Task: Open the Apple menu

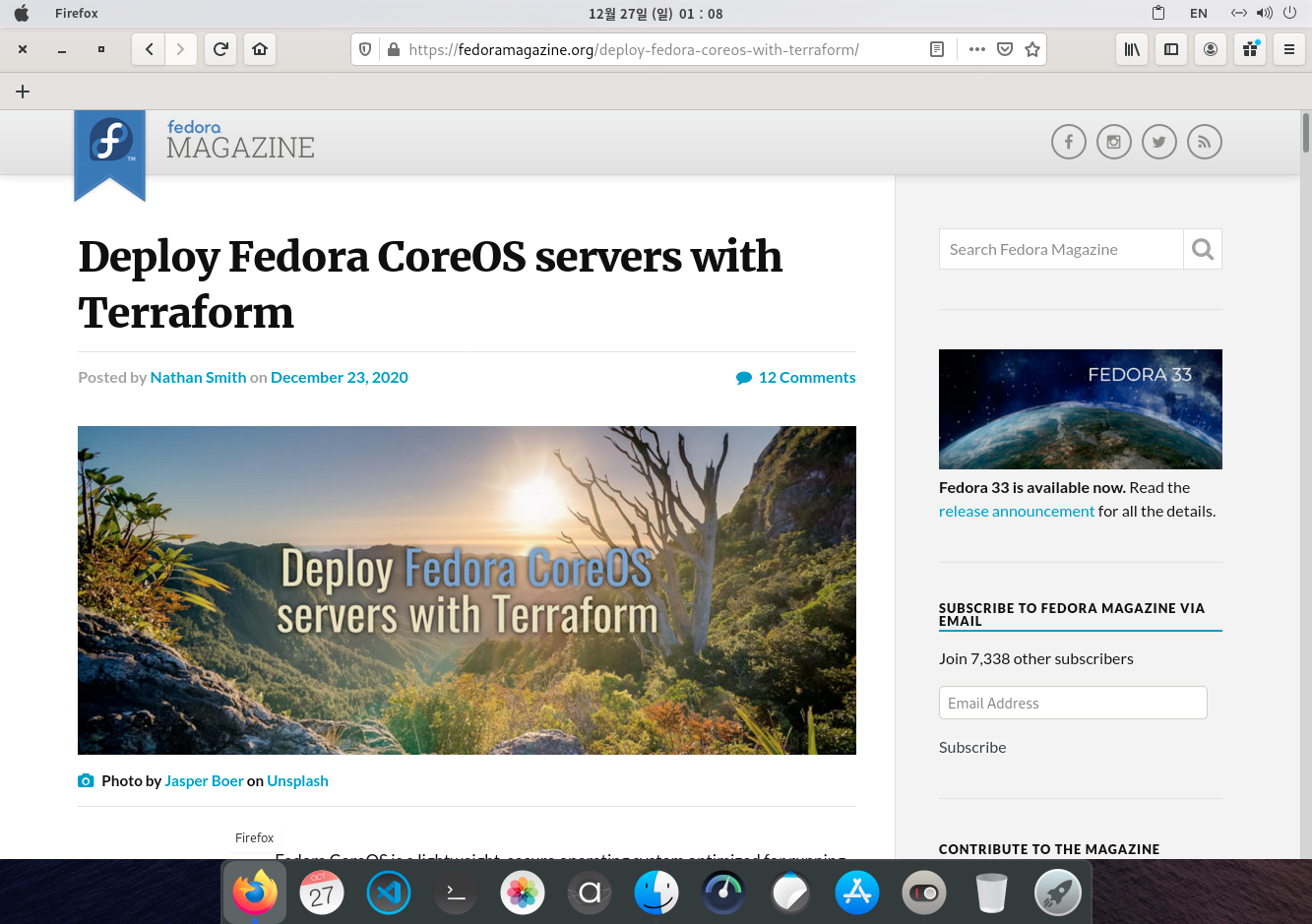Action: pyautogui.click(x=22, y=14)
